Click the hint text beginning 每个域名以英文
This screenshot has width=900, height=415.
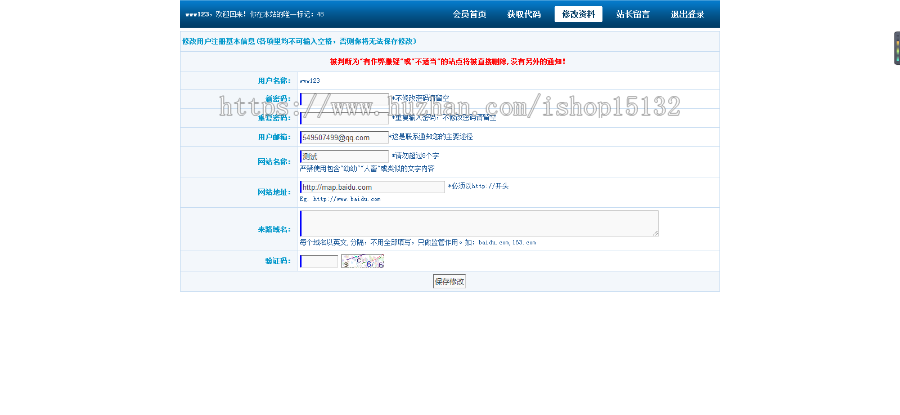tap(418, 243)
